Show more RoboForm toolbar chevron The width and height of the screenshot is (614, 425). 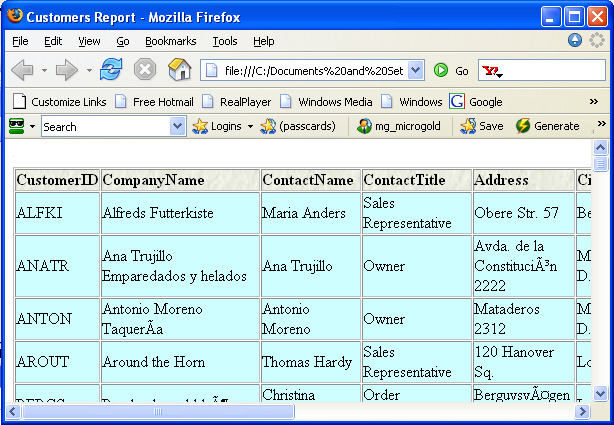[x=601, y=124]
